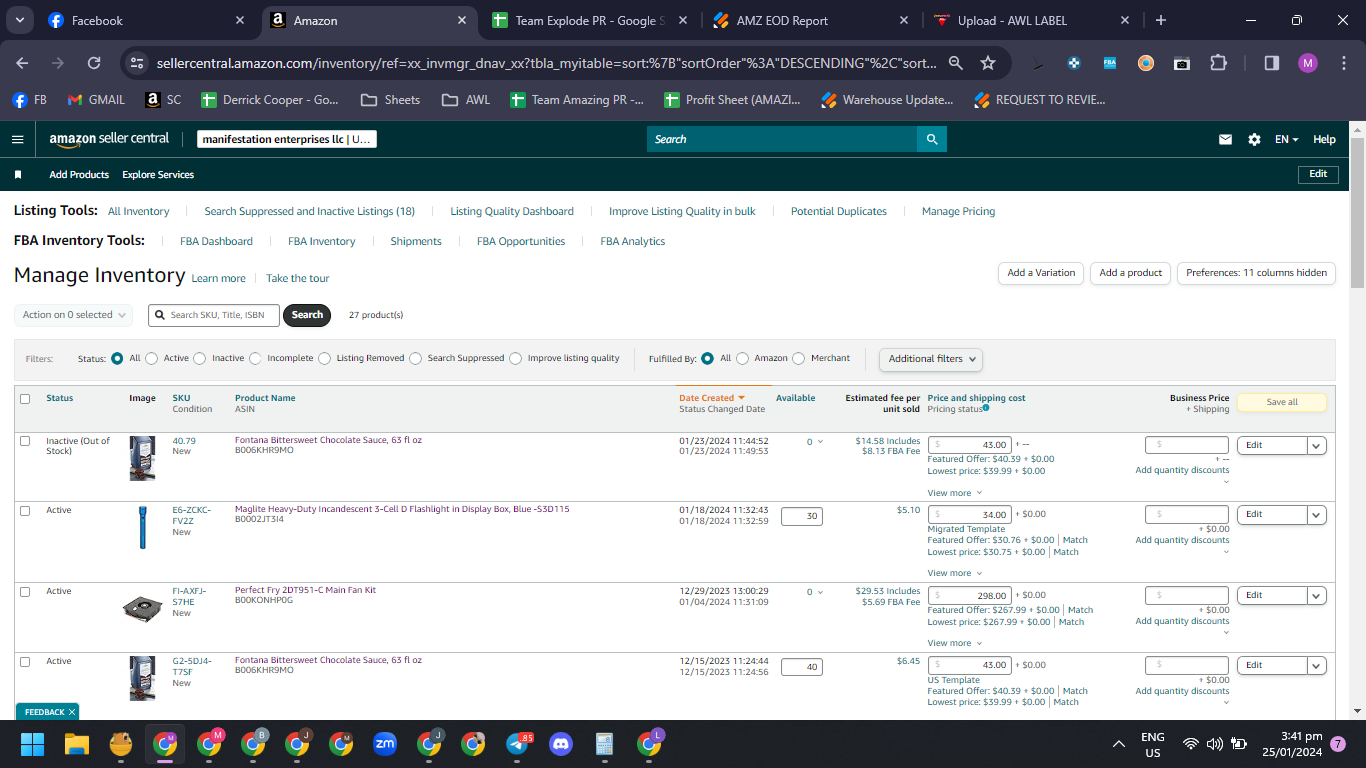Open the Seller Central settings gear

coord(1254,140)
